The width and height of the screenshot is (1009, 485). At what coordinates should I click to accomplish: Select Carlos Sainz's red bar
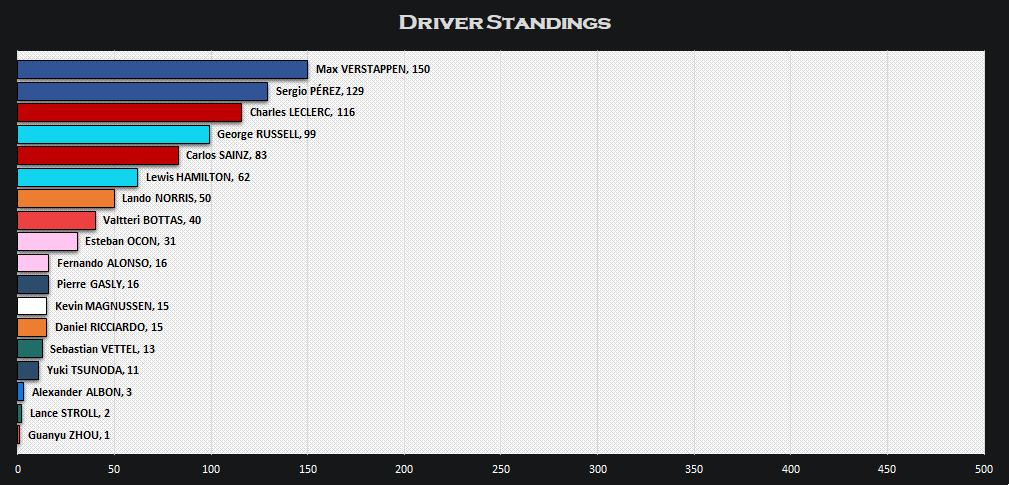pos(98,155)
